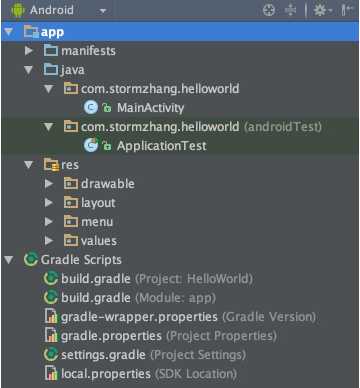Expand the values folder

coord(49,241)
